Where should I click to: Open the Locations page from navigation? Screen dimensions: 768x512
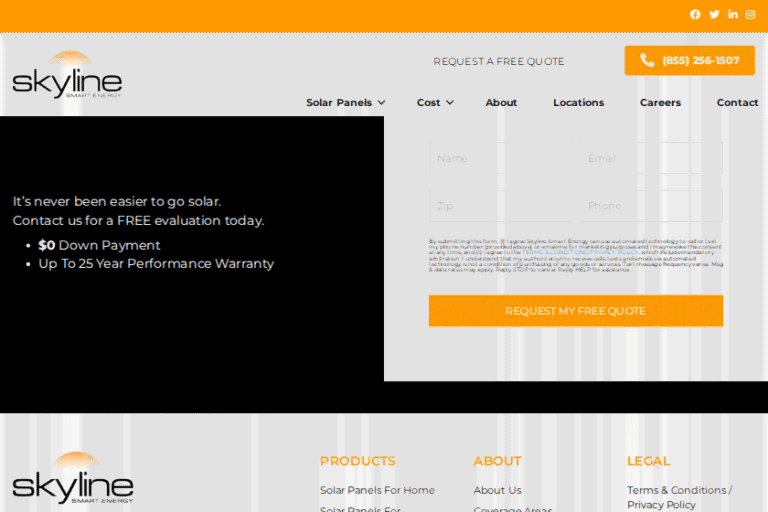(x=578, y=102)
